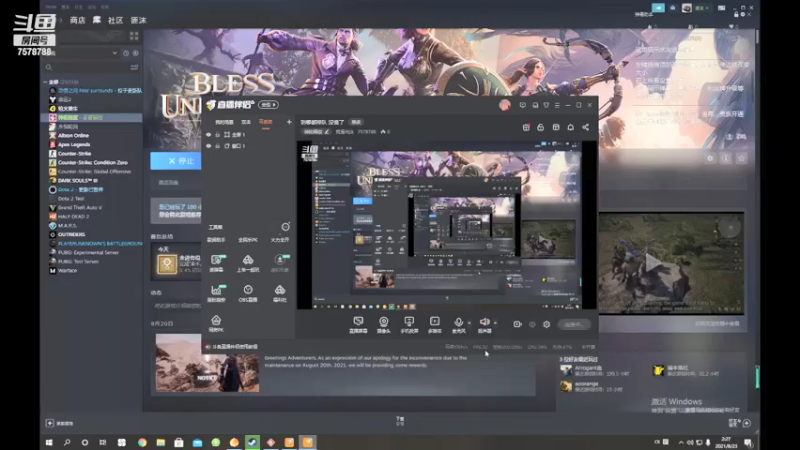Open toolbox settings circle icon

coord(285,227)
